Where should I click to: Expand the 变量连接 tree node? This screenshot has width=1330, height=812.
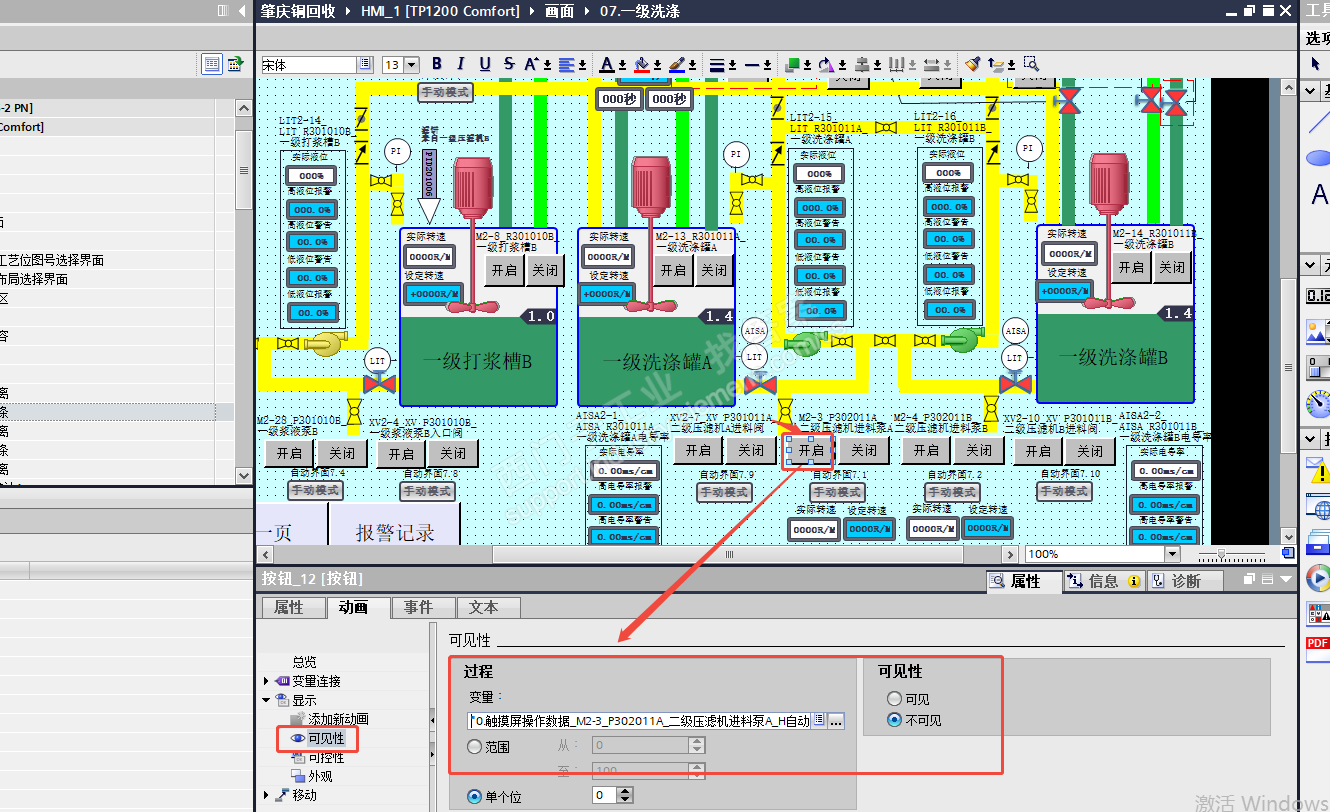[x=265, y=681]
